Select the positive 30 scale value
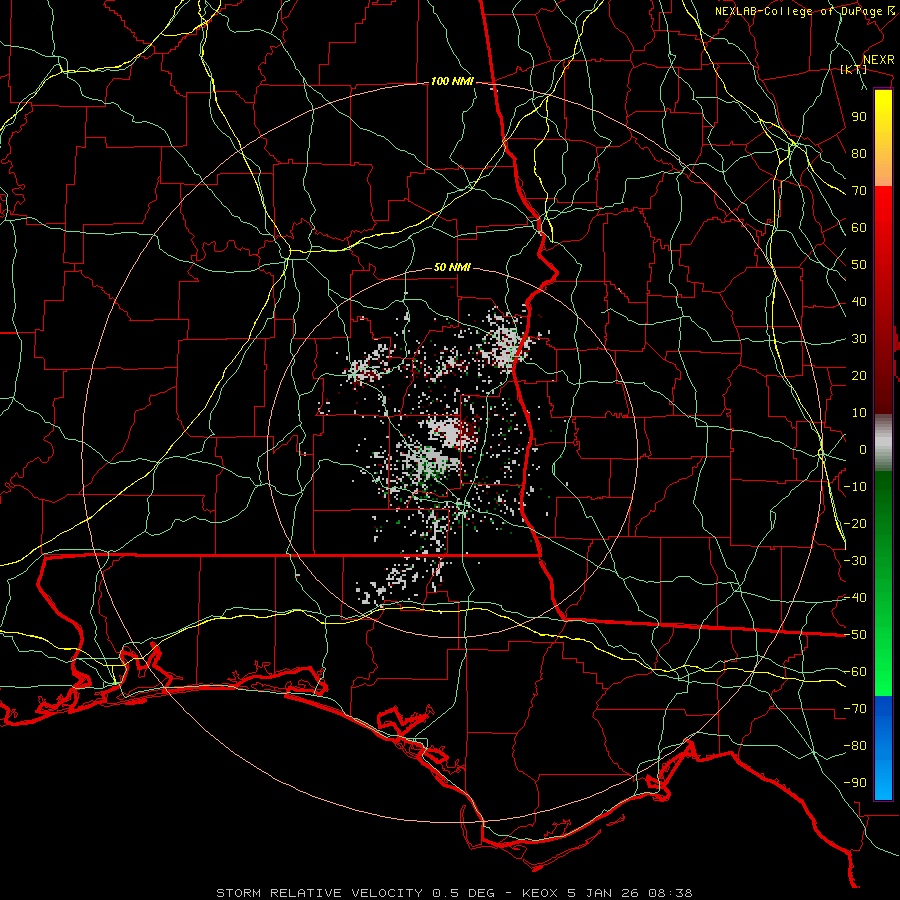The height and width of the screenshot is (900, 900). (x=859, y=339)
